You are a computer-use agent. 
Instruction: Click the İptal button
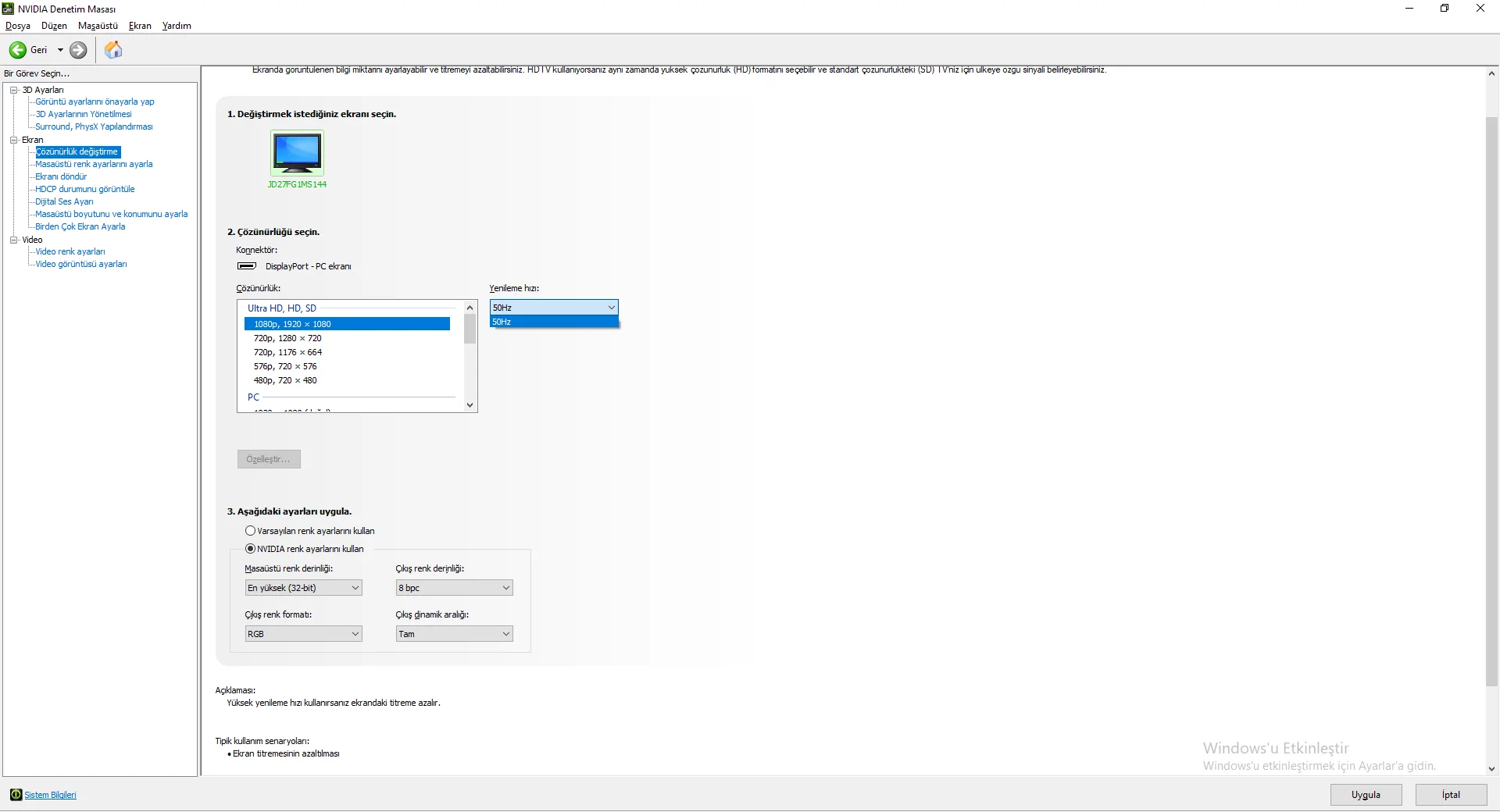coord(1452,795)
